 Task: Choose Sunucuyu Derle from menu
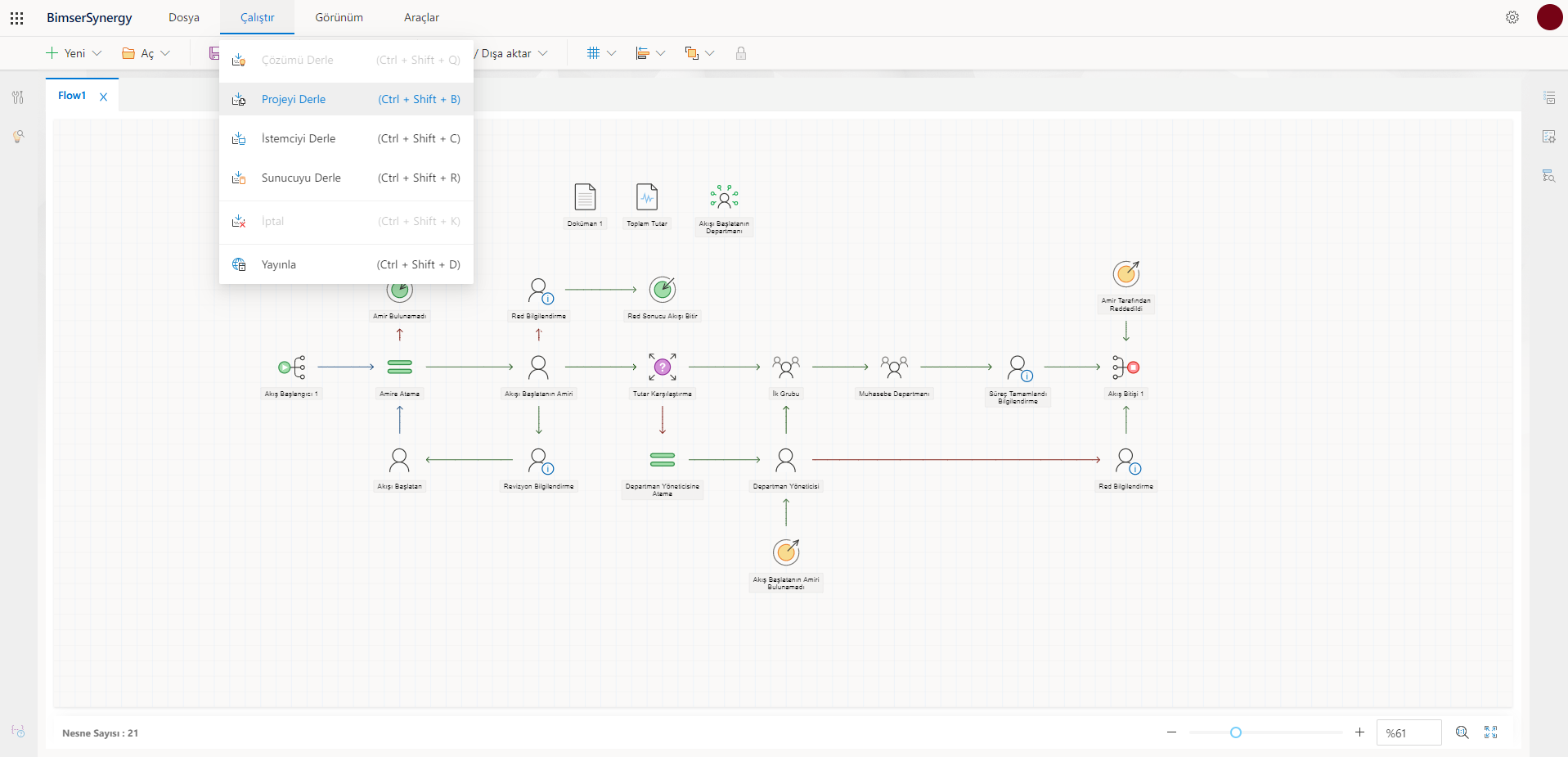[347, 178]
